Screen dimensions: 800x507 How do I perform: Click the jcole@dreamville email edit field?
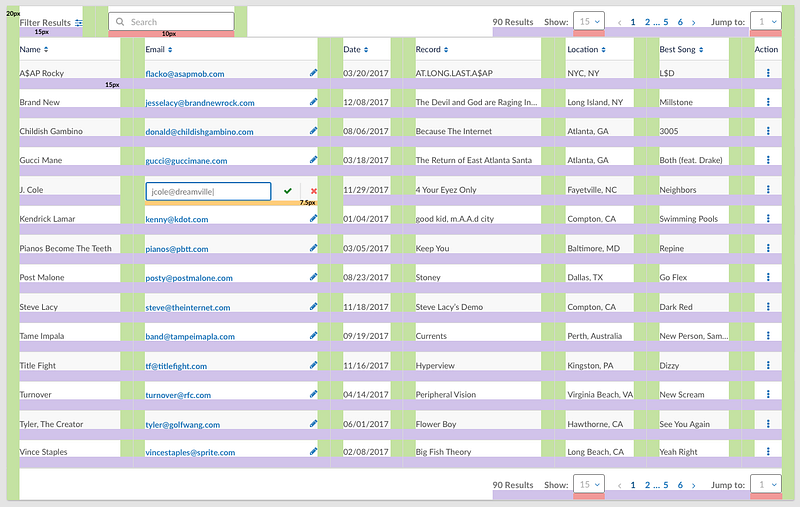click(208, 191)
